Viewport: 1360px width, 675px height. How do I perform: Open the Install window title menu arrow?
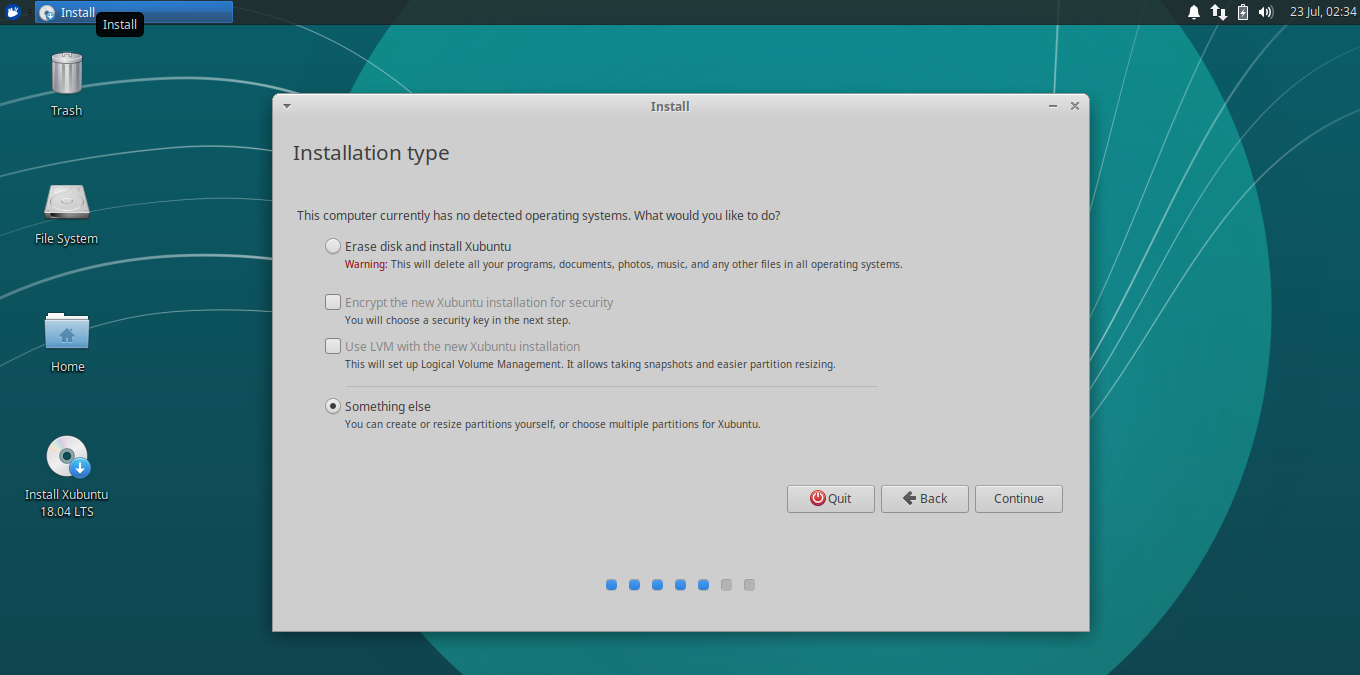287,106
